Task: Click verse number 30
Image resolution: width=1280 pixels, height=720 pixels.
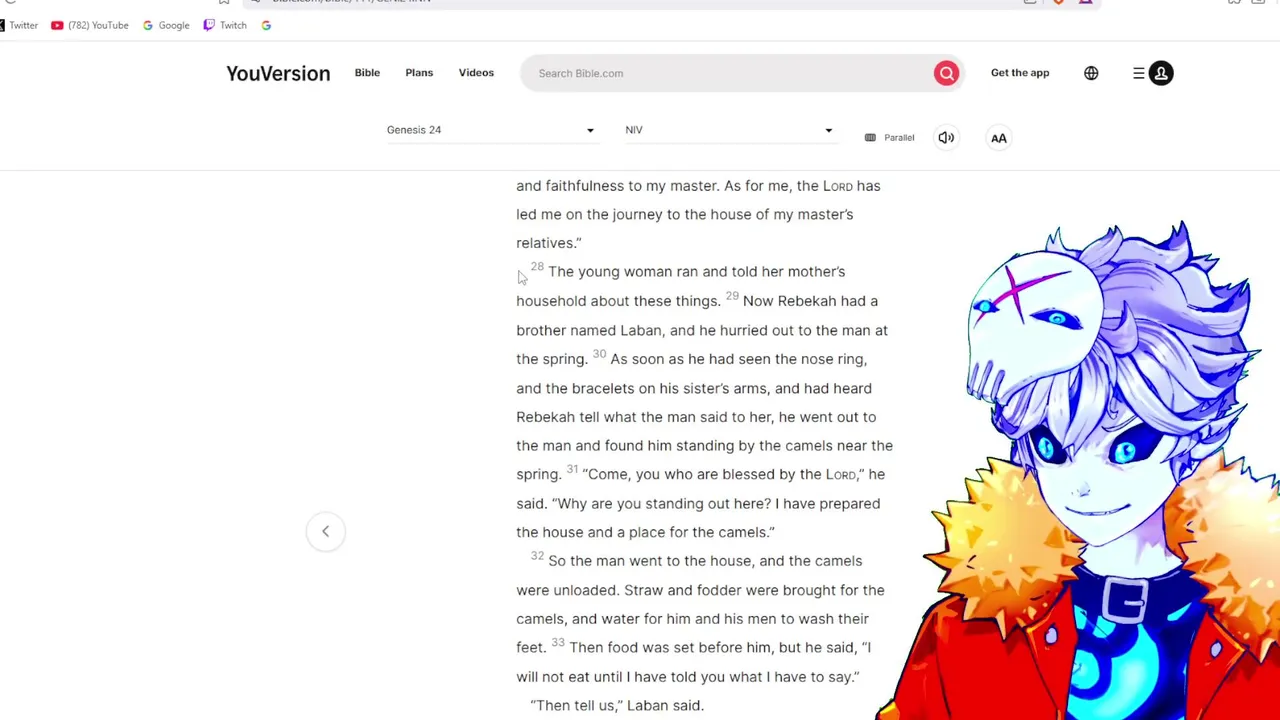Action: (x=599, y=354)
